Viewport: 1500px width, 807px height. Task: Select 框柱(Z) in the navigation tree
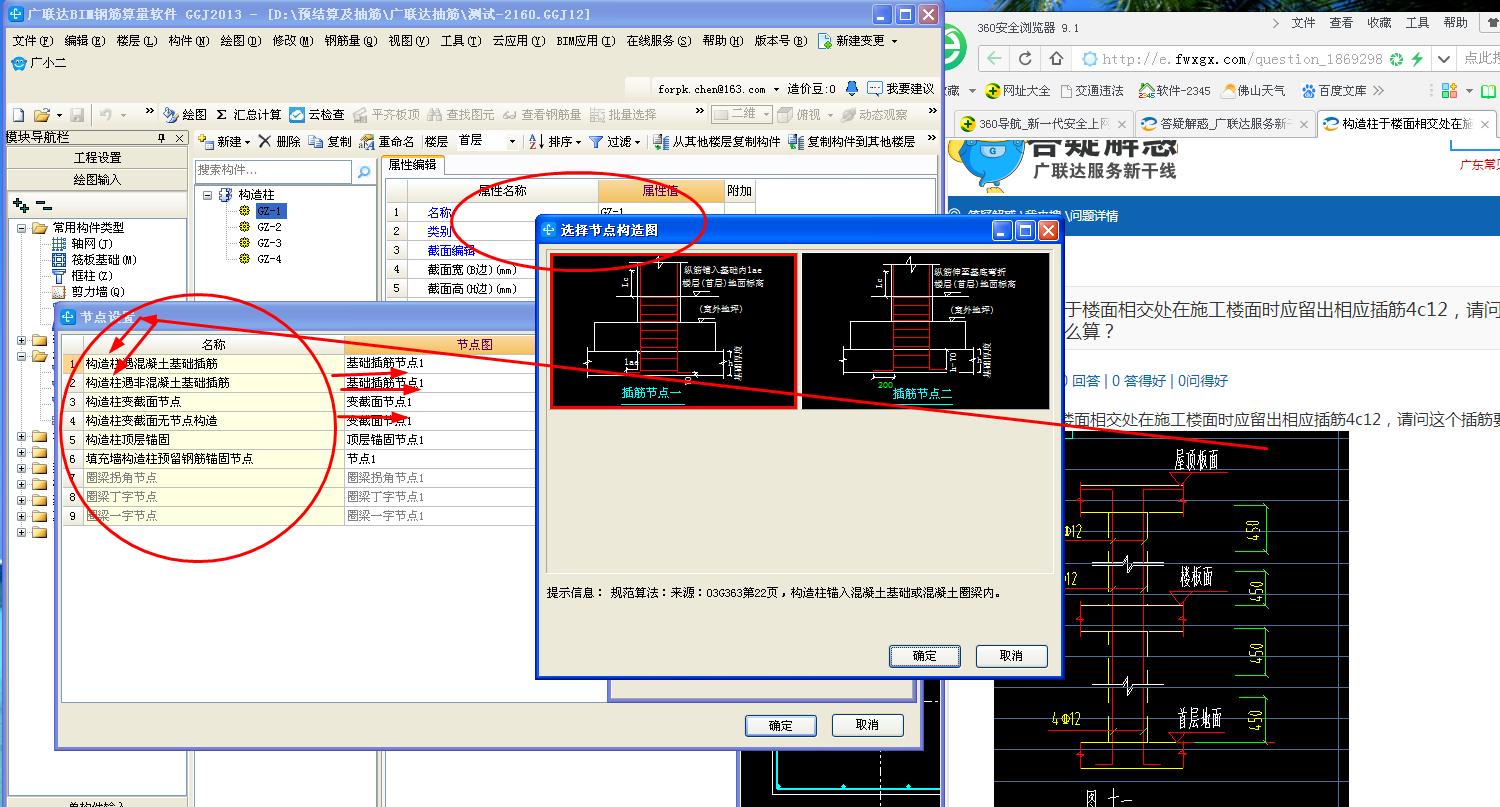click(83, 276)
